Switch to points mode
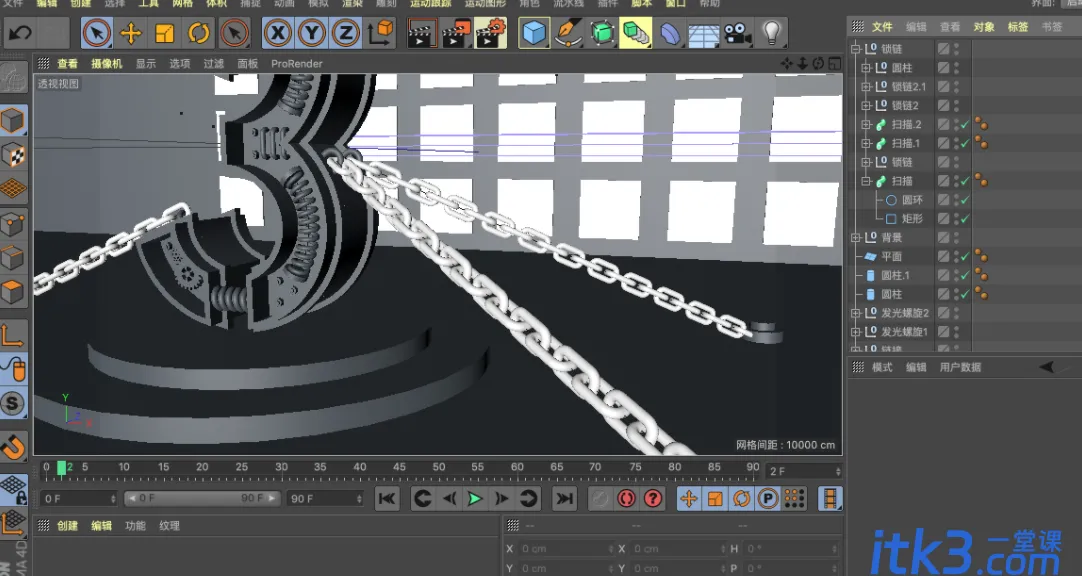This screenshot has height=576, width=1082. click(13, 224)
